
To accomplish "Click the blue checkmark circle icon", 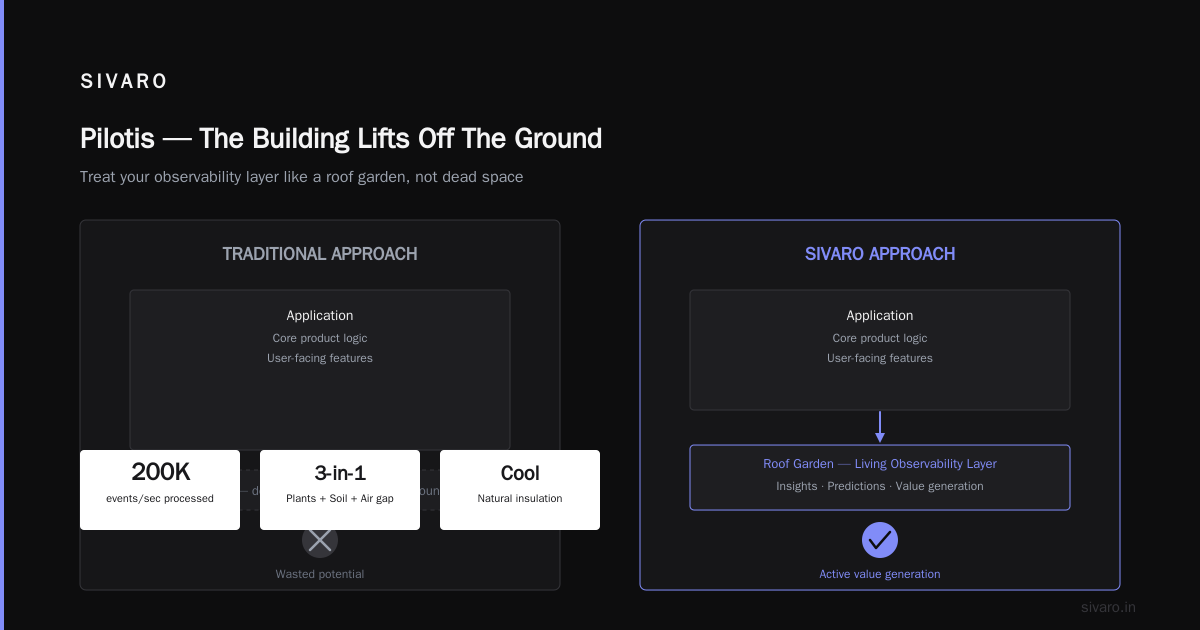I will click(880, 540).
